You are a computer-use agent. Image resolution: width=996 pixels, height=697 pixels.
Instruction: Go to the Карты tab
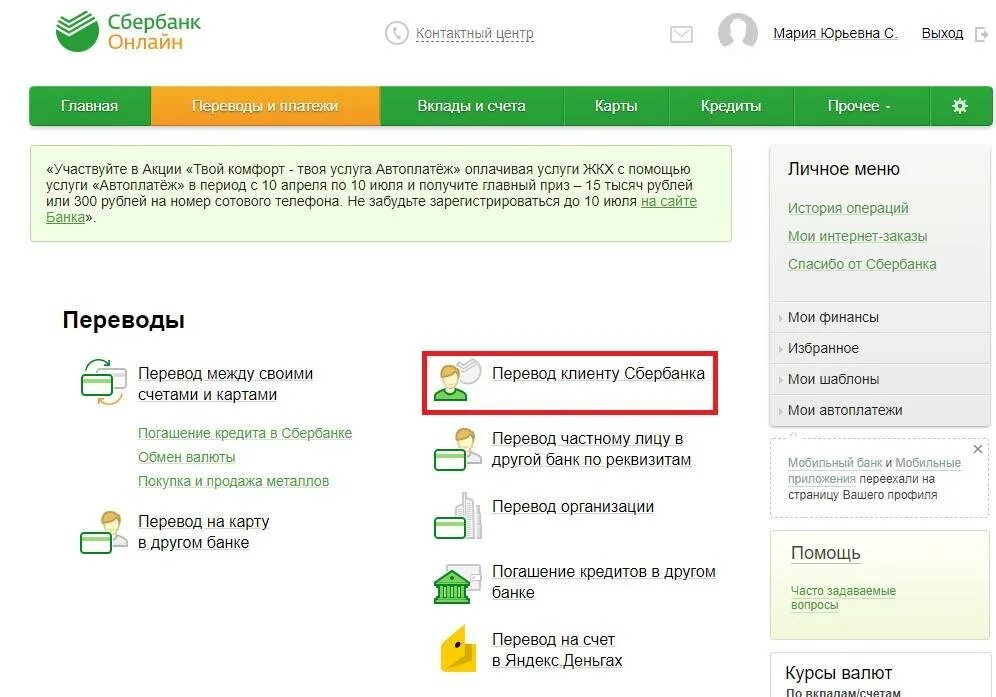[x=616, y=106]
